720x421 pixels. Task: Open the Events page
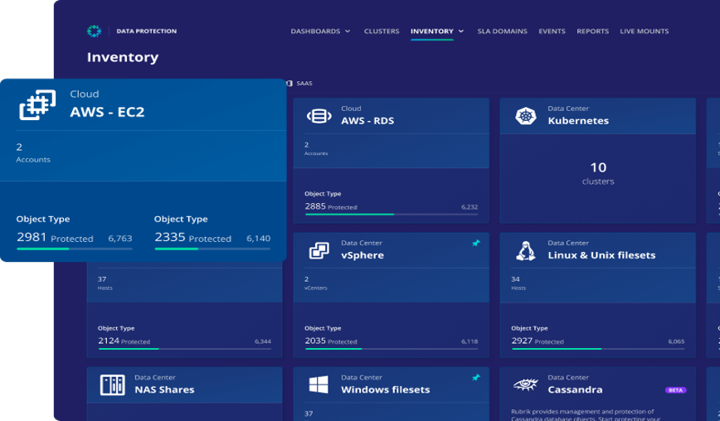coord(552,31)
